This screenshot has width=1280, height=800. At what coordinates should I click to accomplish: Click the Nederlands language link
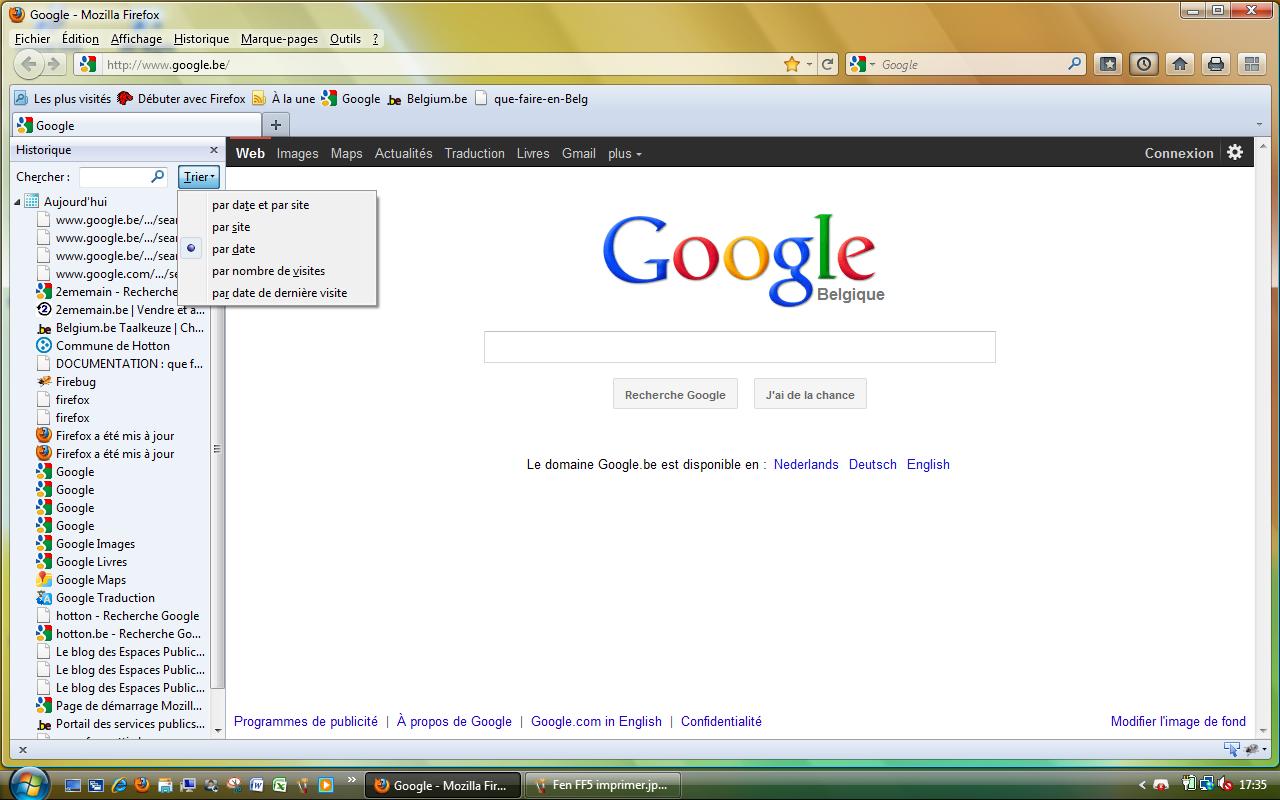coord(806,464)
